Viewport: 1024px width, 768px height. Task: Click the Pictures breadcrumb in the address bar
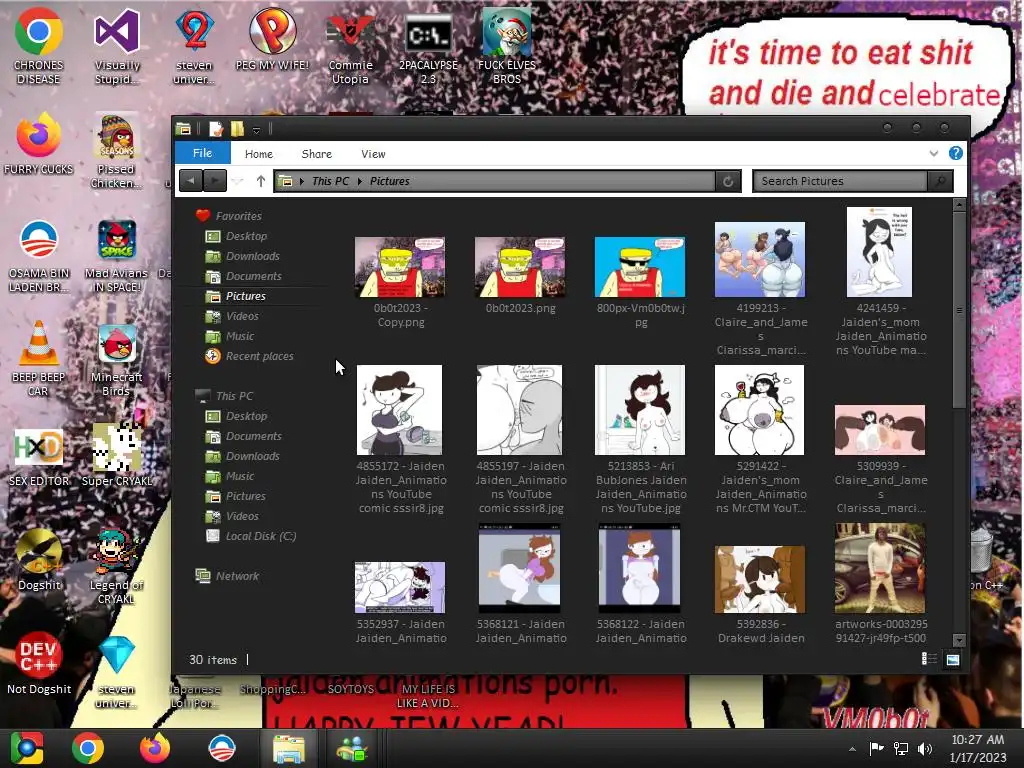[390, 181]
